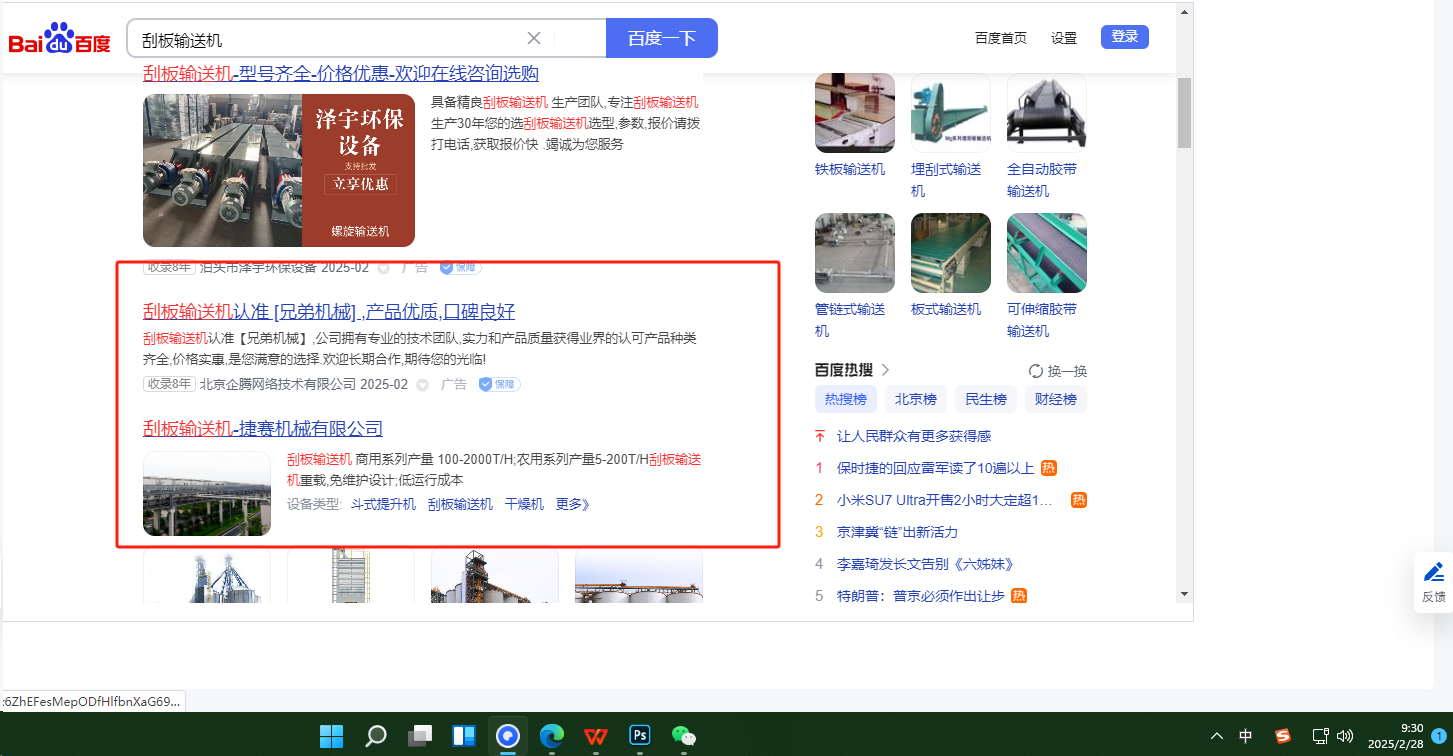Click the 百度一下 search button
The width and height of the screenshot is (1453, 756).
tap(662, 38)
